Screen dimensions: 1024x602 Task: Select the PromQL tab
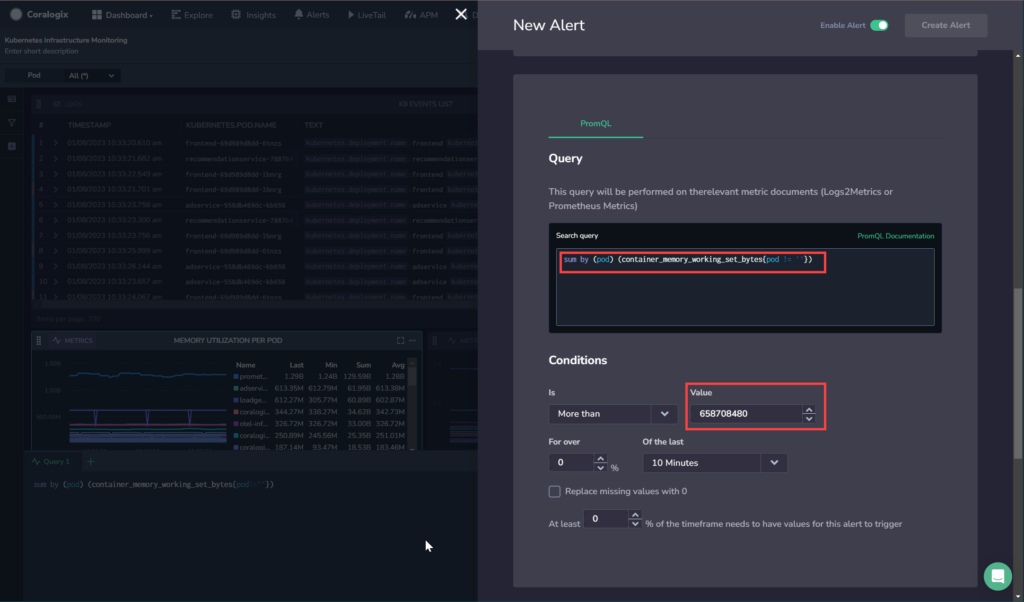[596, 123]
